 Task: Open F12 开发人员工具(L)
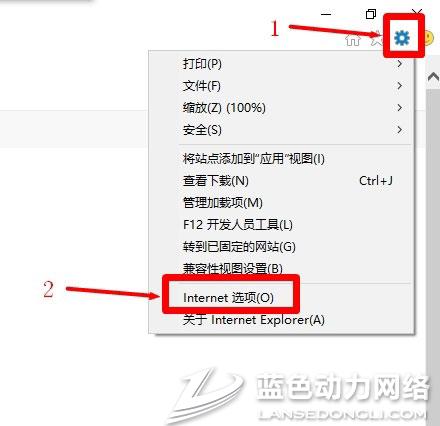(x=281, y=225)
